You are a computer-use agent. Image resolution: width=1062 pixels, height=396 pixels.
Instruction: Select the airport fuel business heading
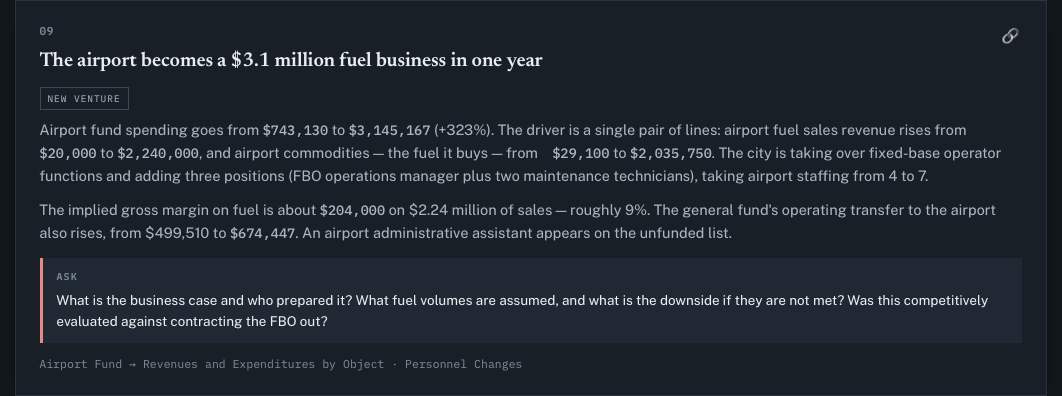tap(291, 60)
